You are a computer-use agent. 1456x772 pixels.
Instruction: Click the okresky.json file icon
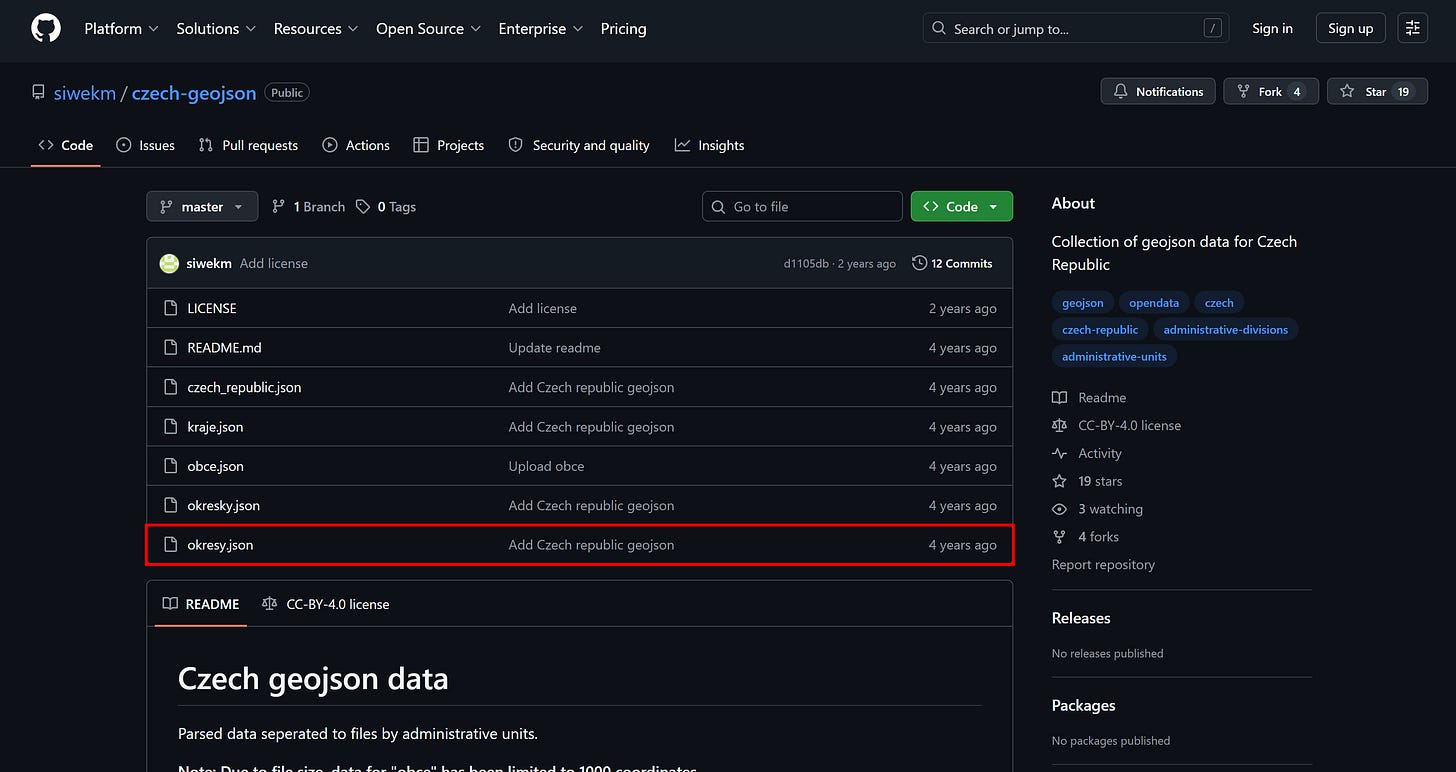tap(170, 506)
